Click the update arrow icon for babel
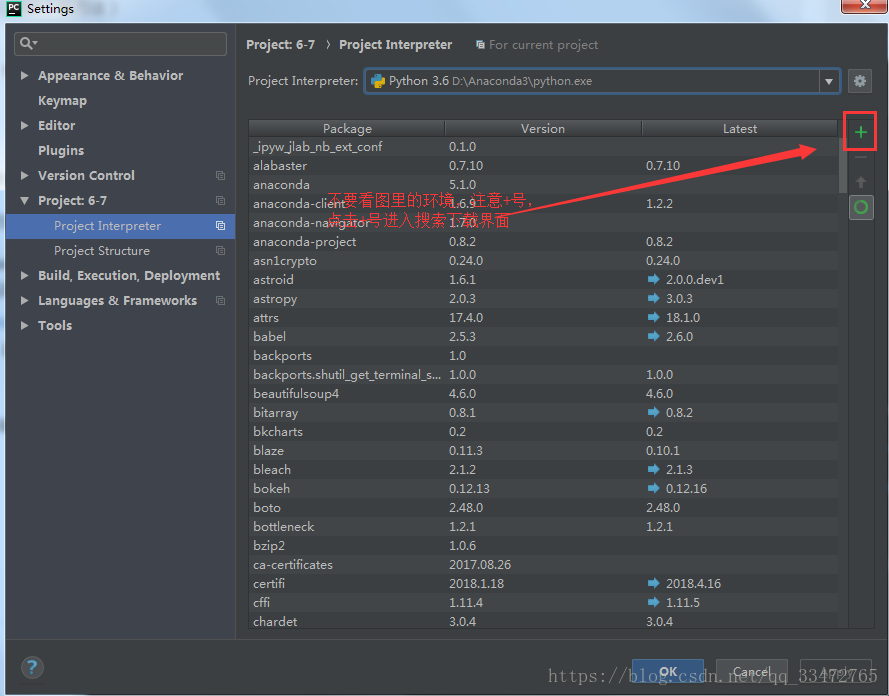The width and height of the screenshot is (889, 696). tap(653, 336)
